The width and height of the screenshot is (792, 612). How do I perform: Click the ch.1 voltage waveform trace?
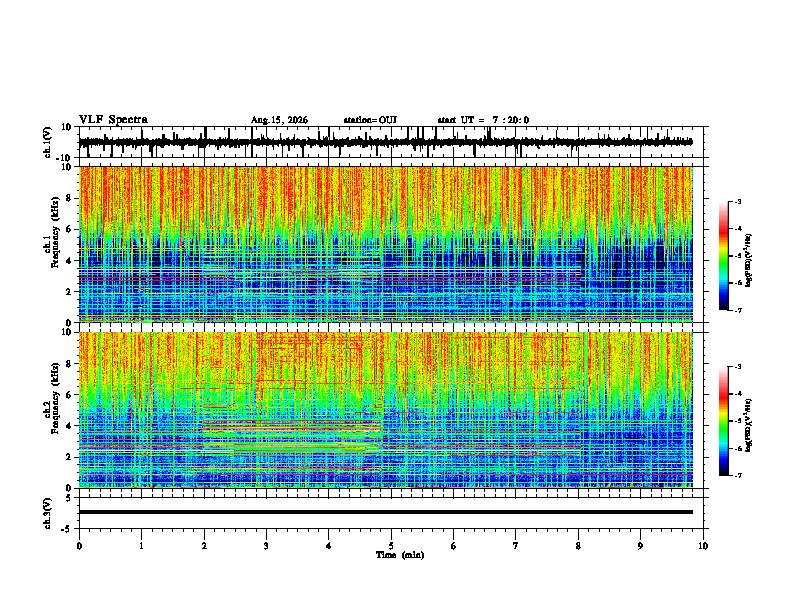[x=386, y=142]
